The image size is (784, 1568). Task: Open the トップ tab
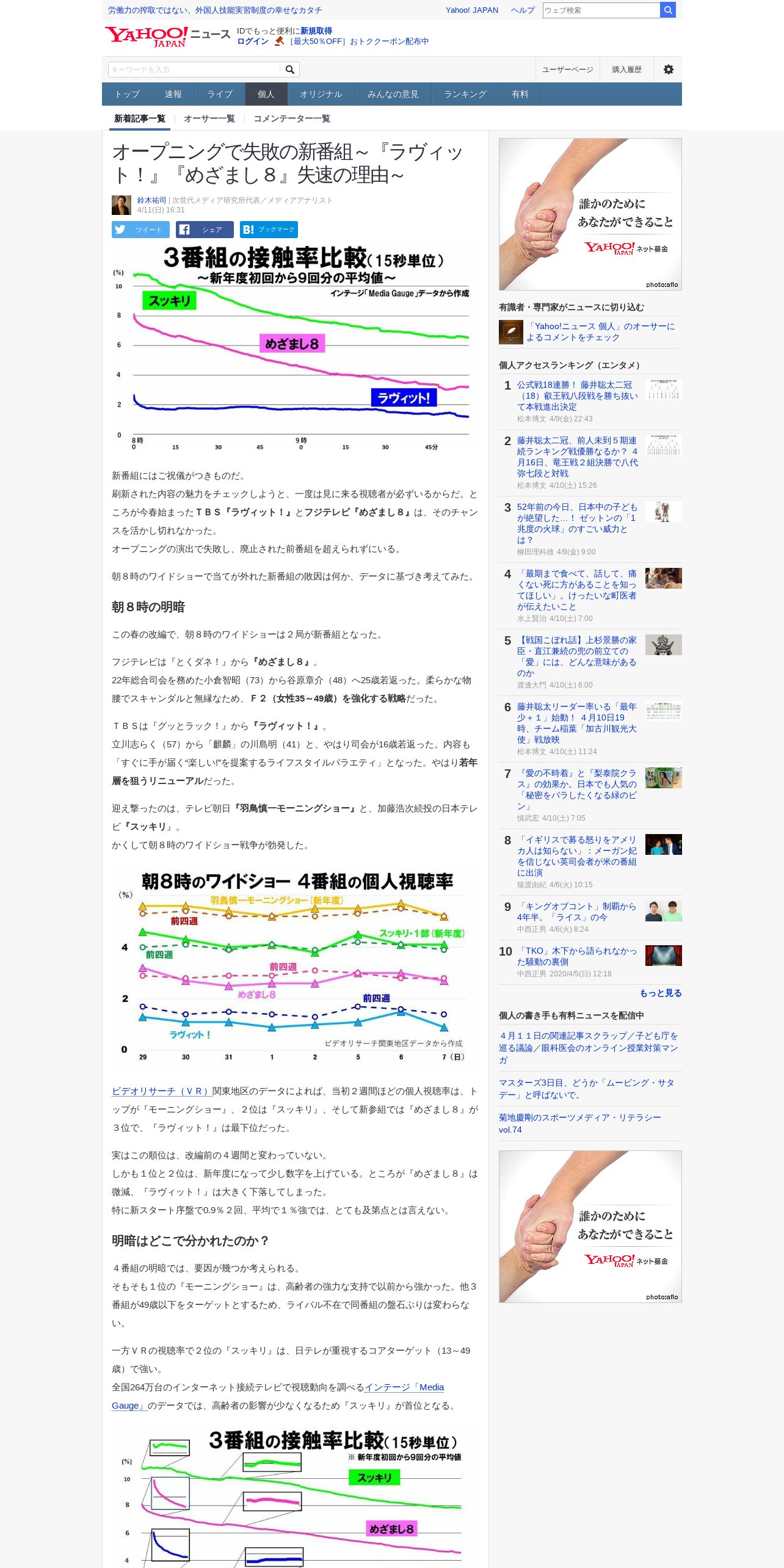tap(127, 94)
